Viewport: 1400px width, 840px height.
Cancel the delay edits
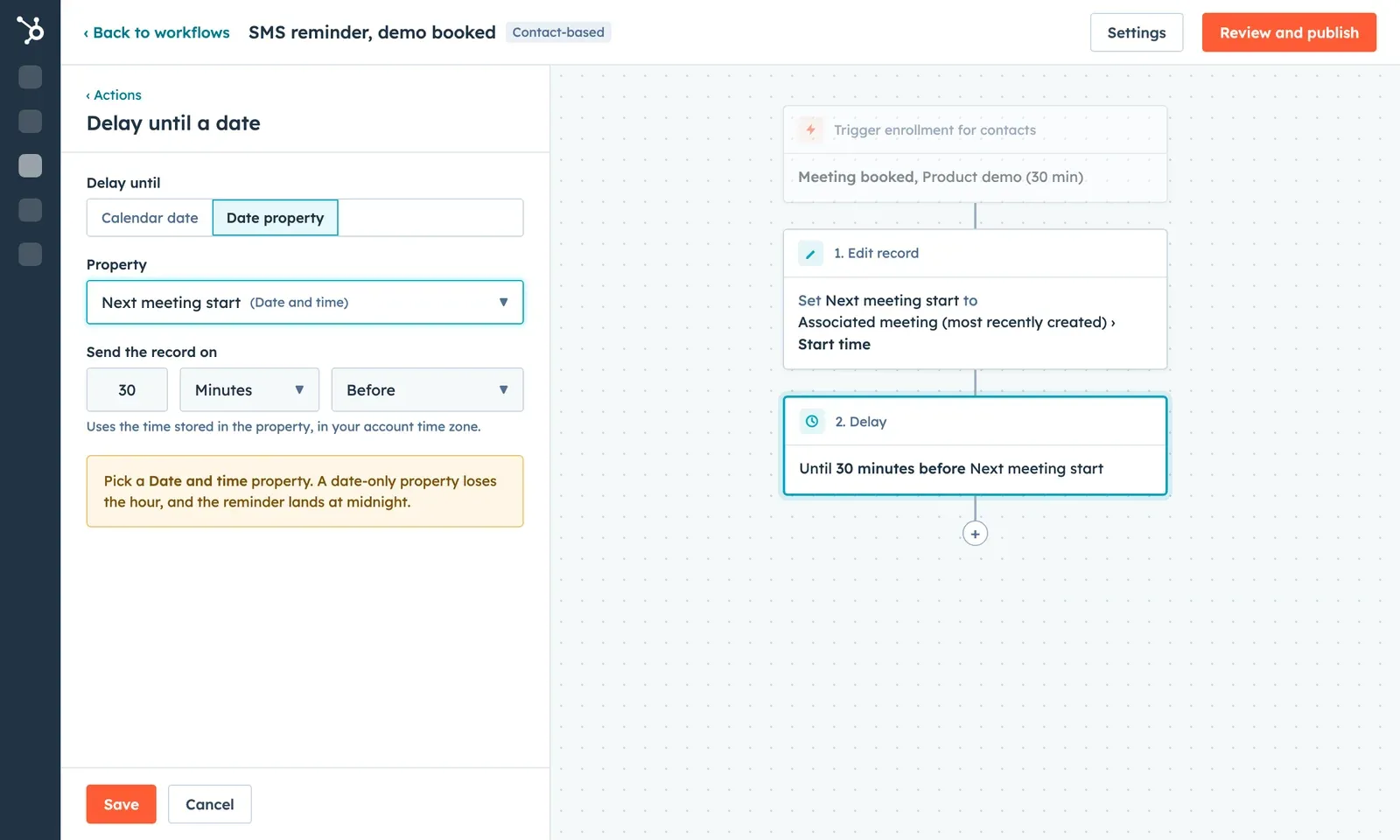tap(209, 804)
